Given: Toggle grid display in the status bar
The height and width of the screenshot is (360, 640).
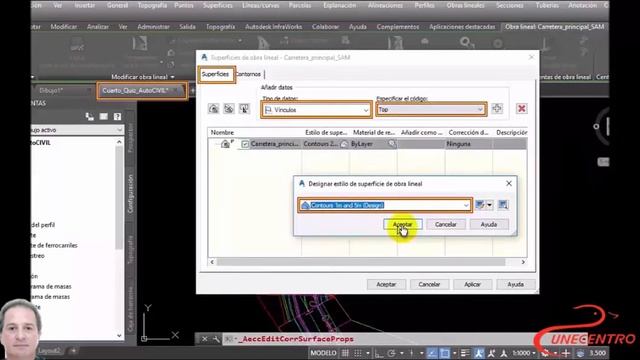Looking at the screenshot, I should [345, 353].
